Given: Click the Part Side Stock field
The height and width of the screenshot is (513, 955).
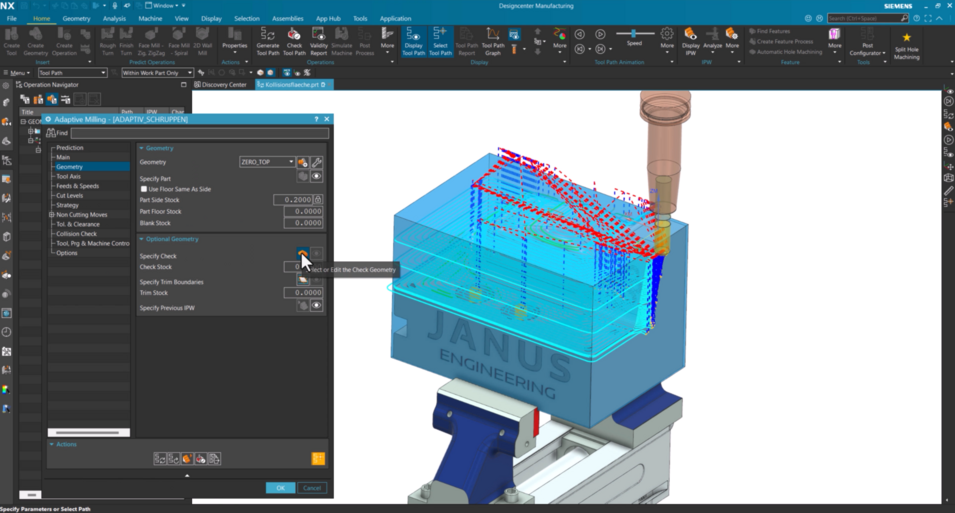Looking at the screenshot, I should tap(294, 200).
